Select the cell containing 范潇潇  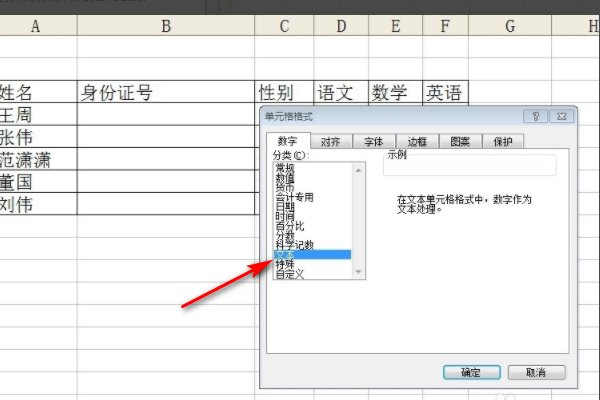click(x=38, y=159)
